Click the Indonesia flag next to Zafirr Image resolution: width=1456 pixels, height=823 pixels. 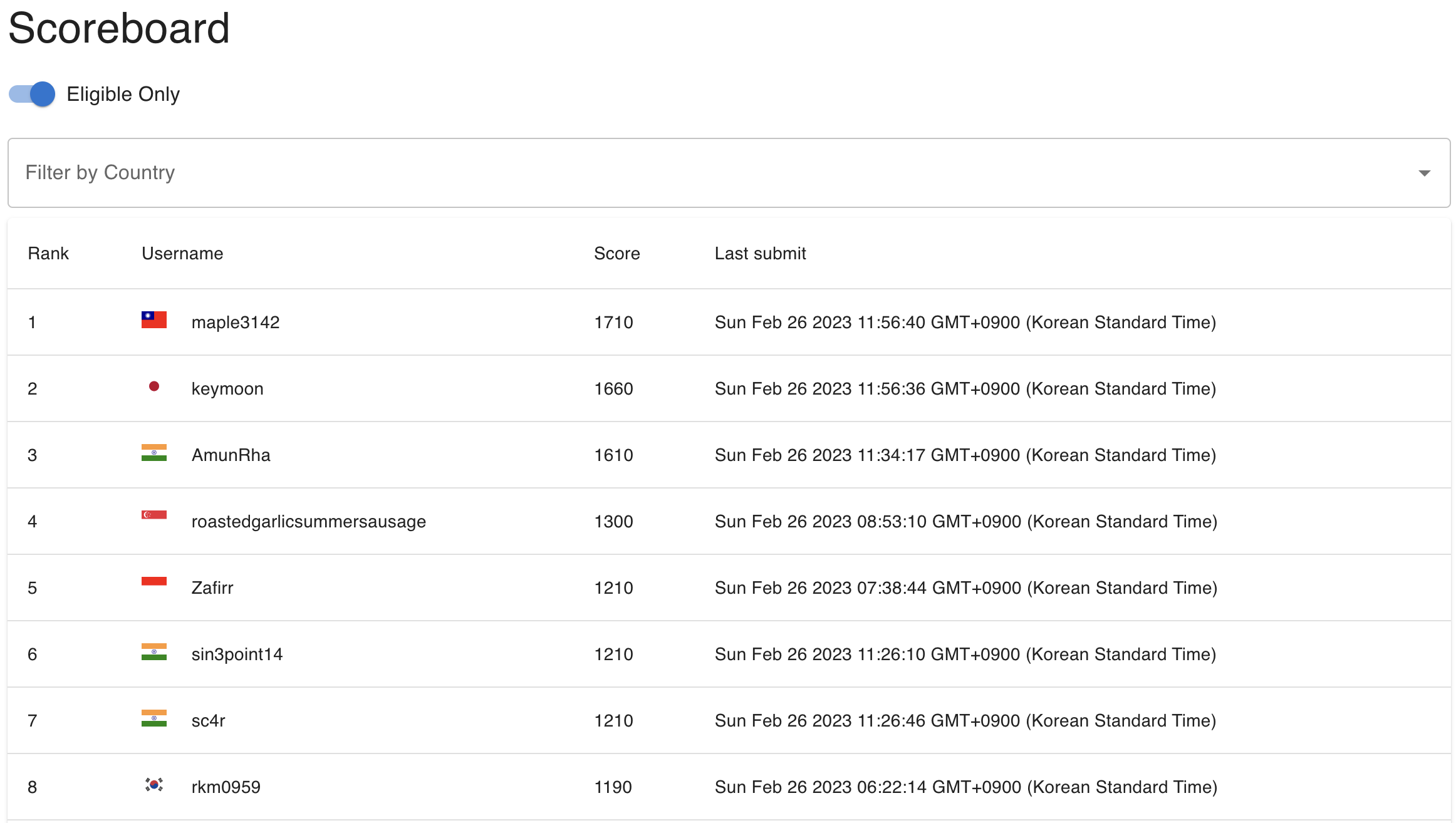pos(153,582)
